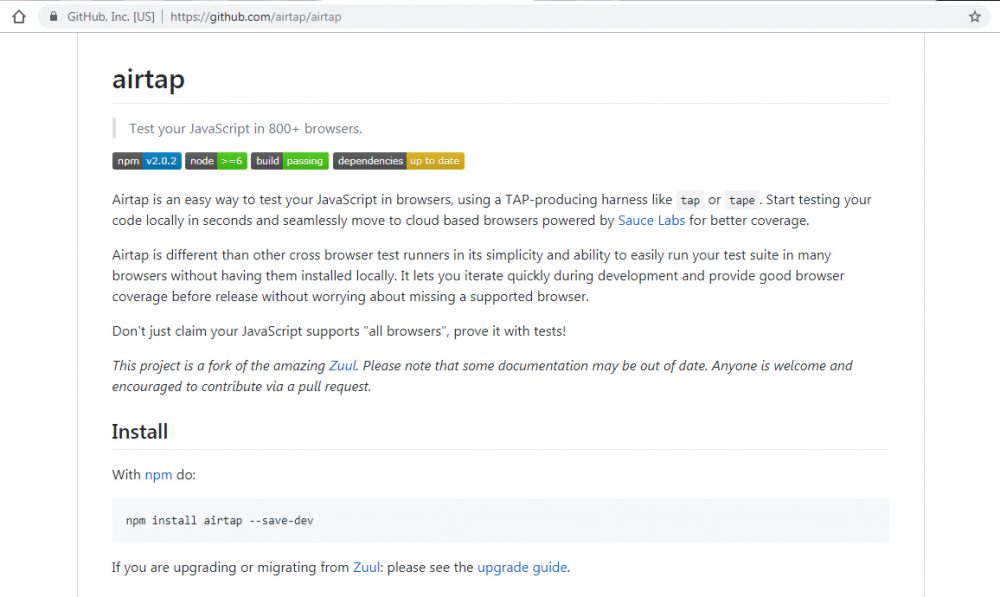Click the npm v2.0.2 badge

coord(146,161)
